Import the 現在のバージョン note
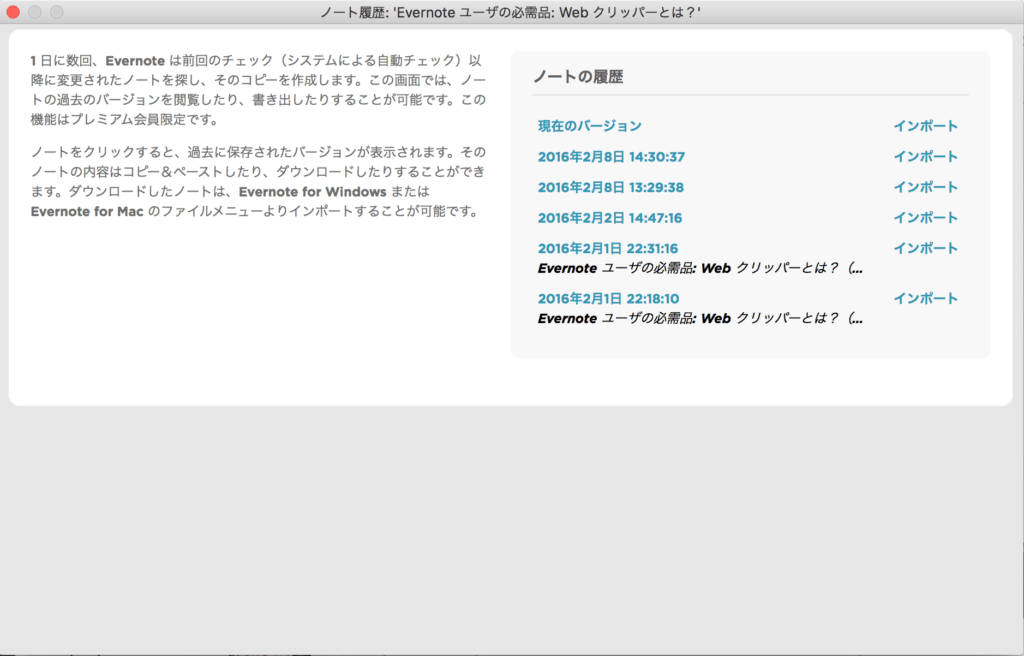Screen dimensions: 1024x656 point(925,126)
